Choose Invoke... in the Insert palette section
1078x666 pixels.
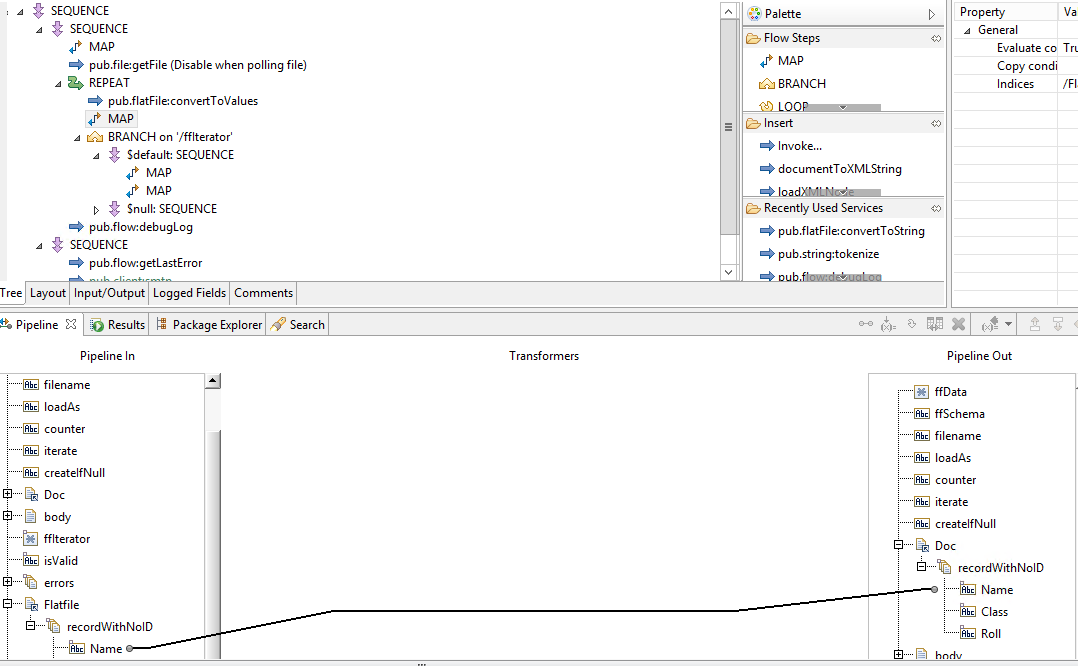coord(791,146)
